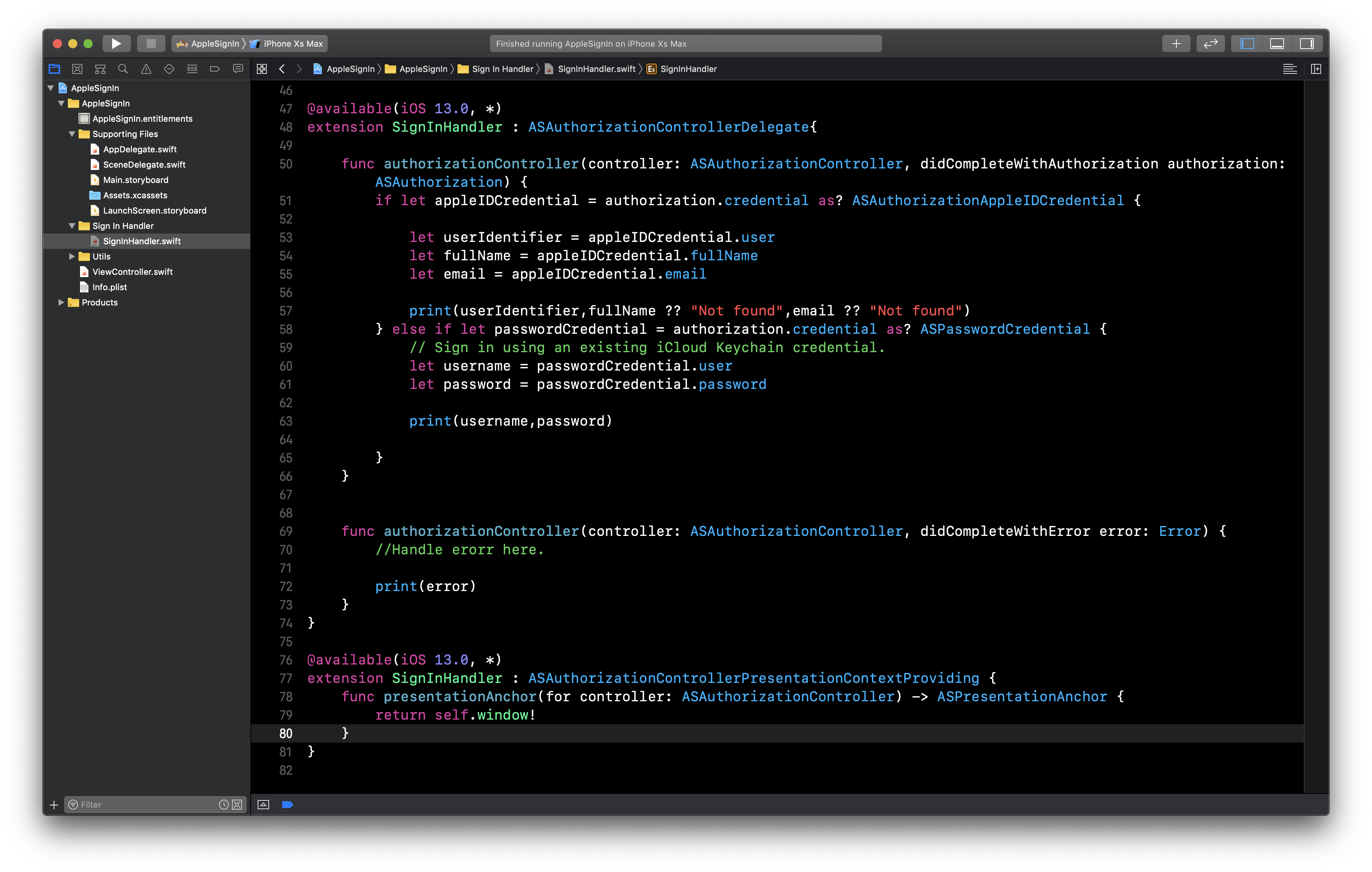
Task: Open the Debug navigator
Action: tap(192, 69)
